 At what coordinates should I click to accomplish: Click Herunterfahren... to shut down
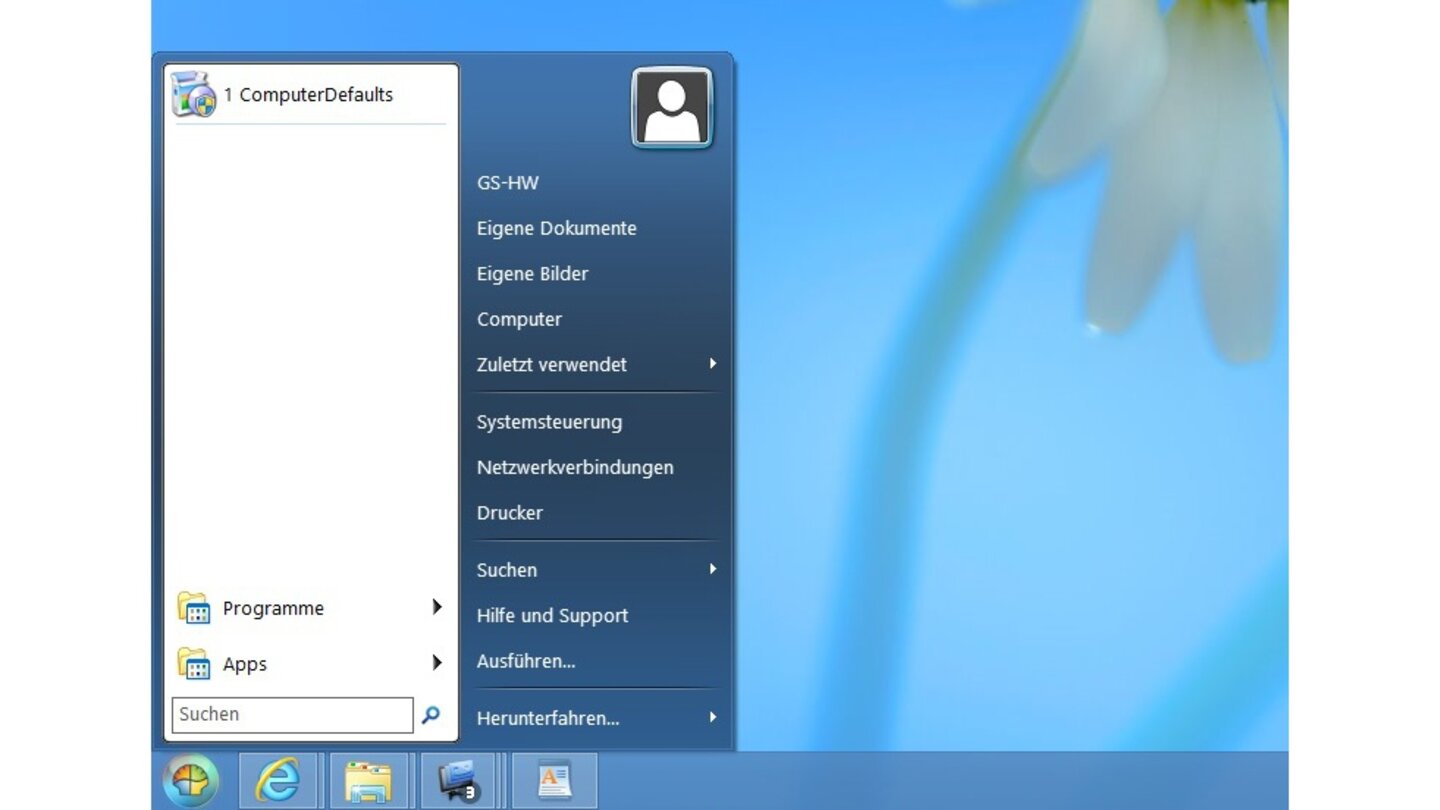click(x=548, y=718)
